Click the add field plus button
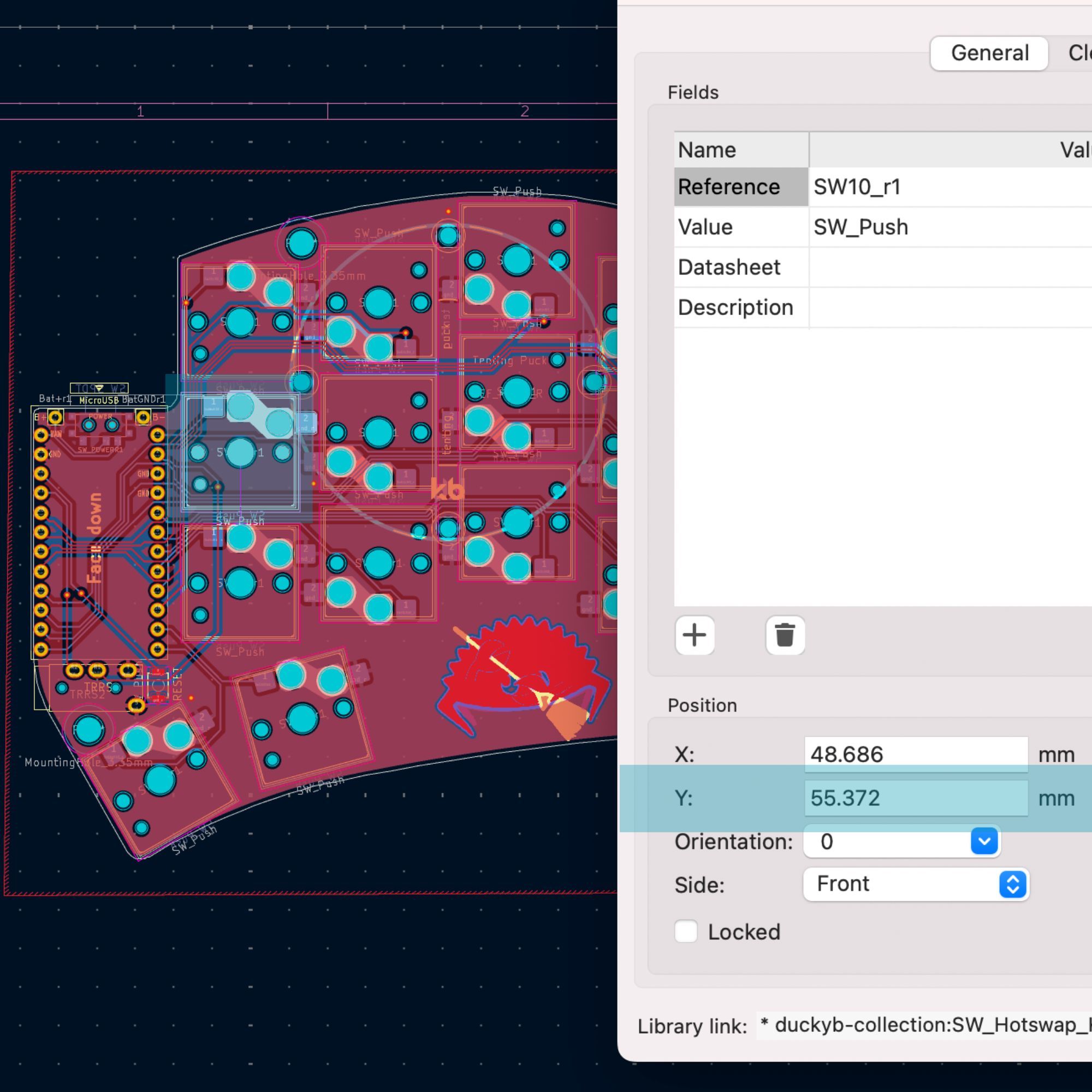 pos(694,636)
